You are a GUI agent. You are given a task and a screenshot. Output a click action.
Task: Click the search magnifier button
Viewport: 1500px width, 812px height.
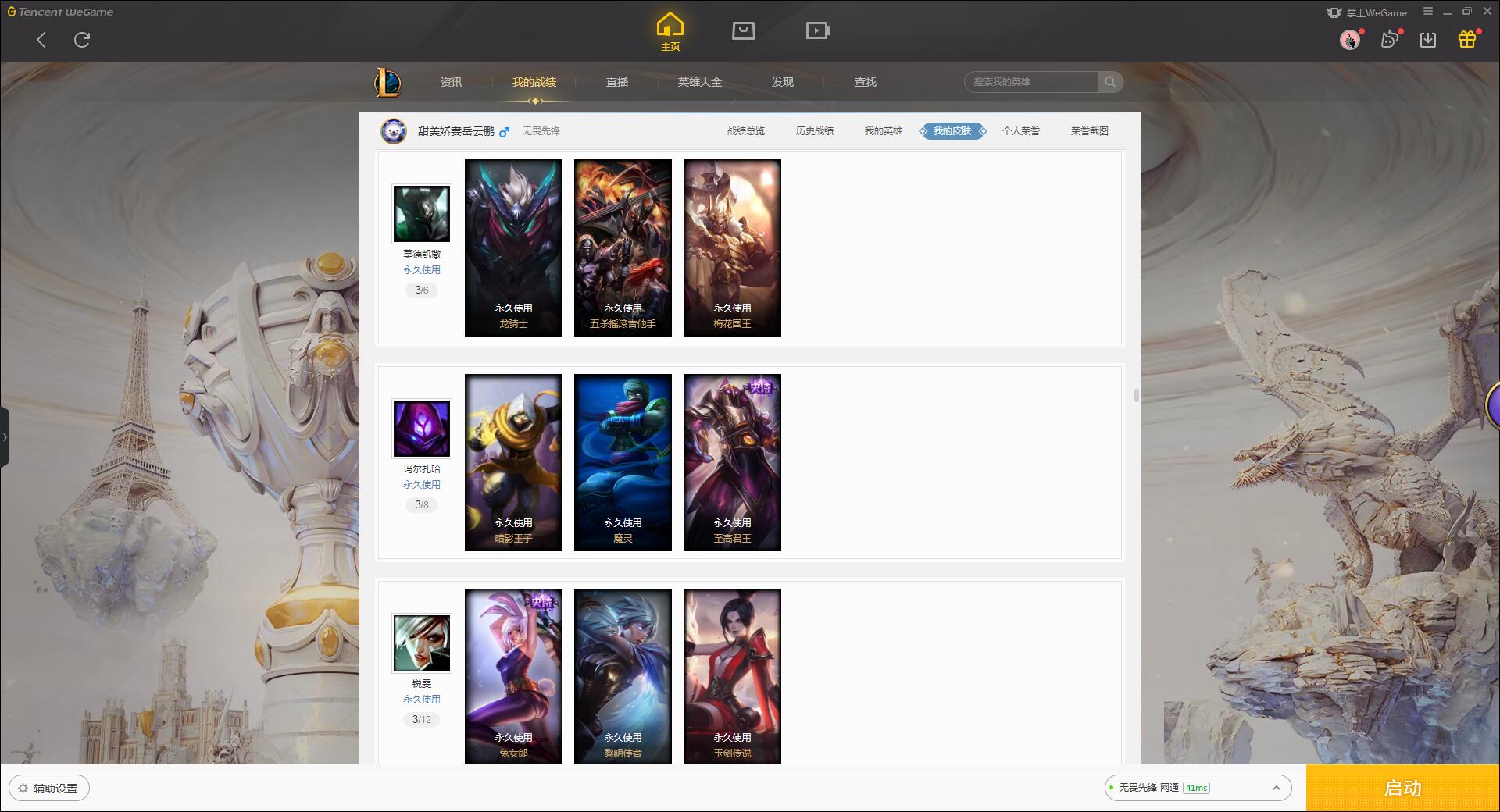click(1110, 82)
